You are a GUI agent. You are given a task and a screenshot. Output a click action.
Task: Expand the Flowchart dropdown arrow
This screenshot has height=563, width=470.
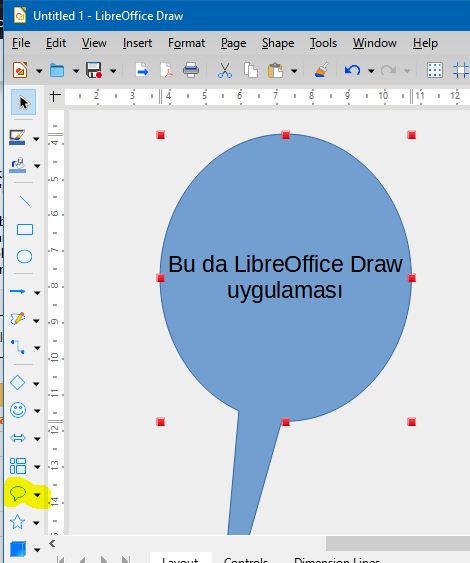click(x=37, y=467)
